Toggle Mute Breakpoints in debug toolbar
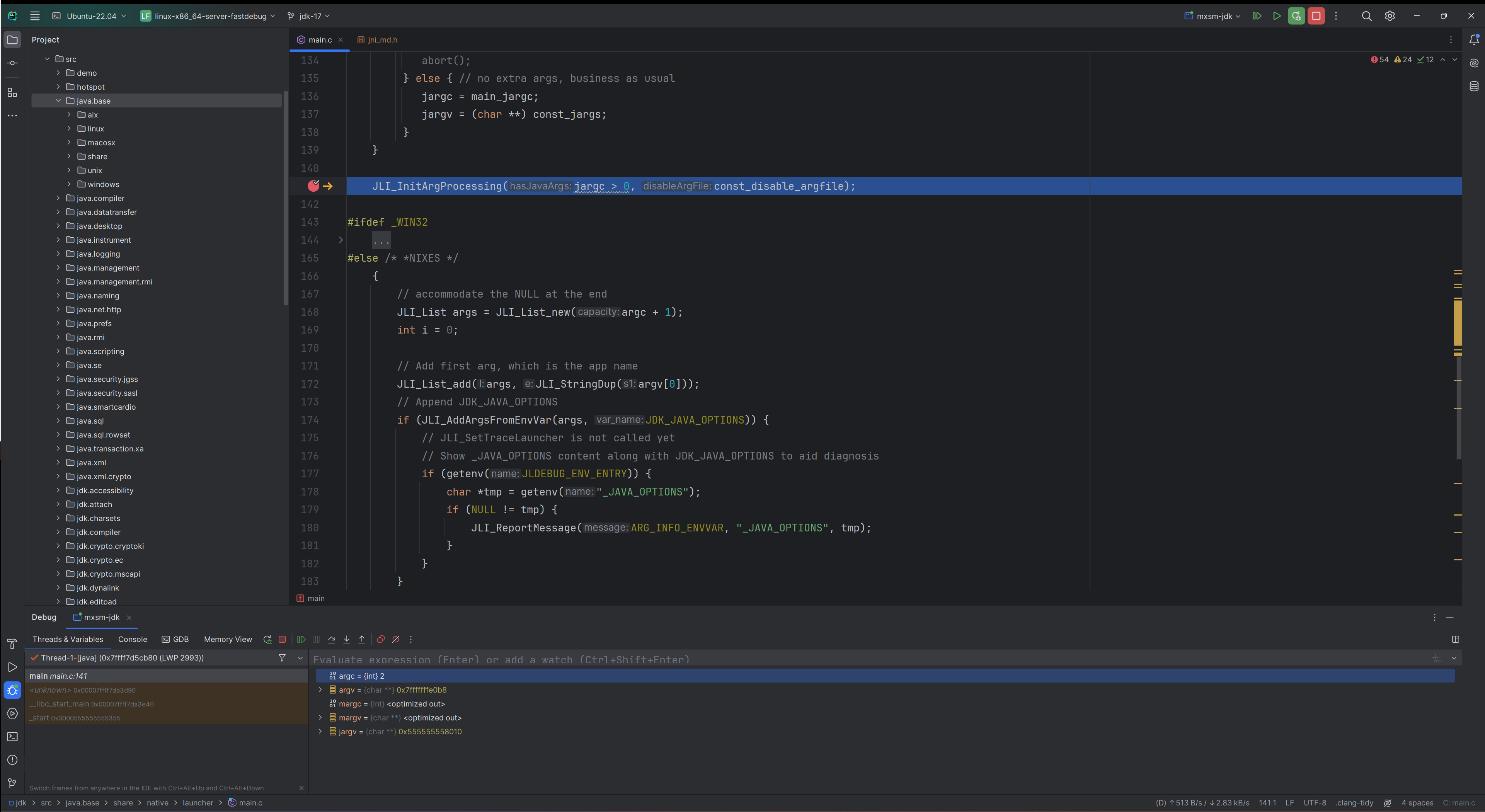This screenshot has width=1485, height=812. click(395, 639)
